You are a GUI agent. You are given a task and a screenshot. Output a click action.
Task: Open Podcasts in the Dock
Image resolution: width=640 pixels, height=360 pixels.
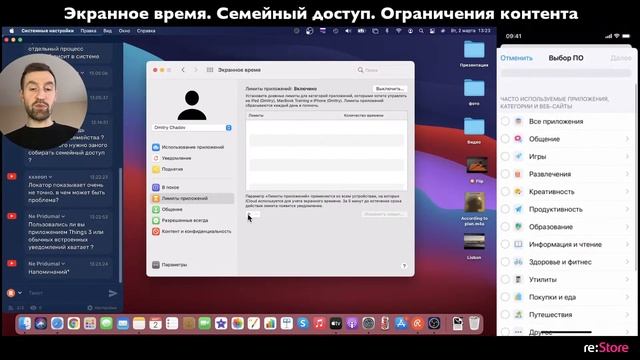[x=352, y=324]
